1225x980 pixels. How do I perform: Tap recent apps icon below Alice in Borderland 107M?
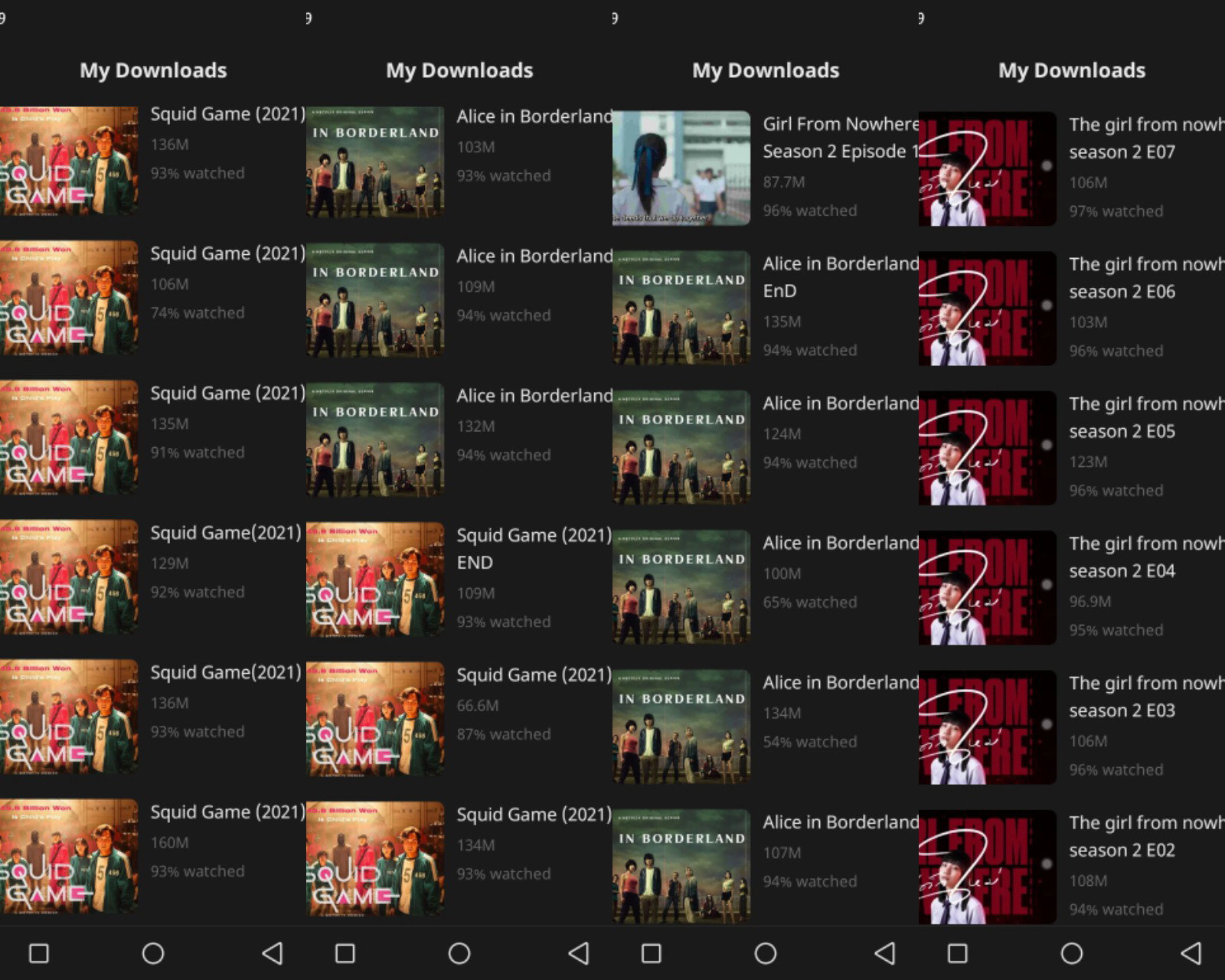tap(651, 953)
